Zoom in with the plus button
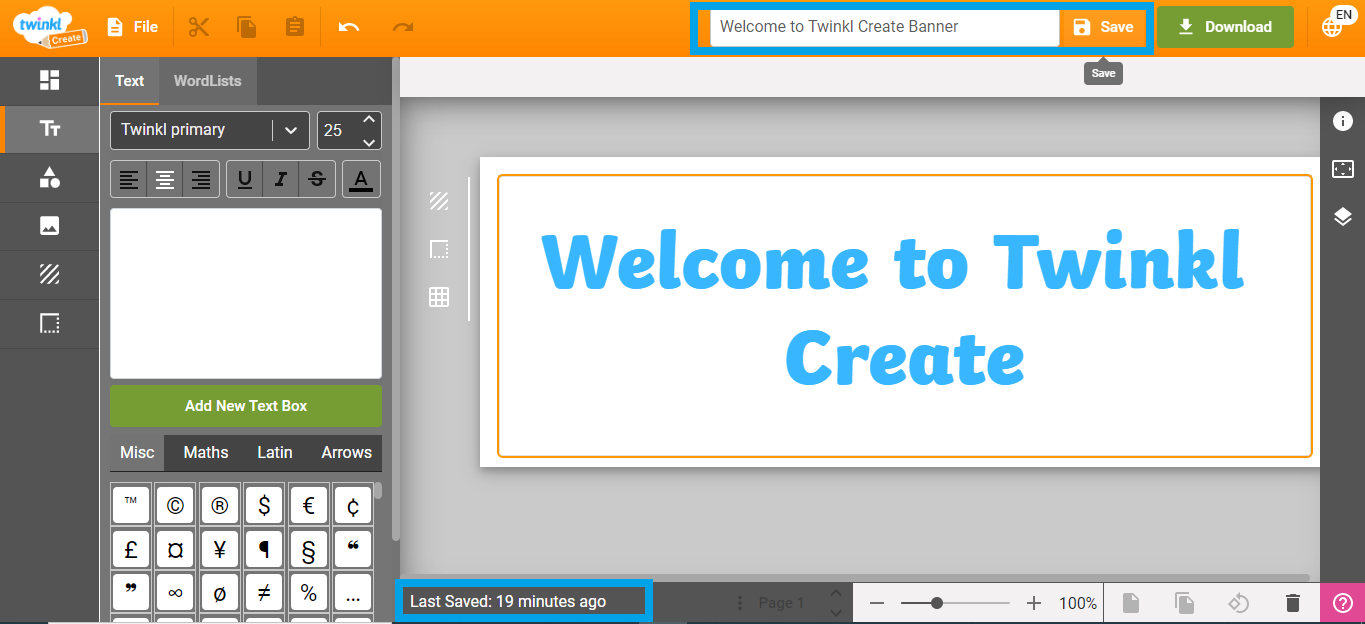This screenshot has height=624, width=1365. click(1034, 603)
